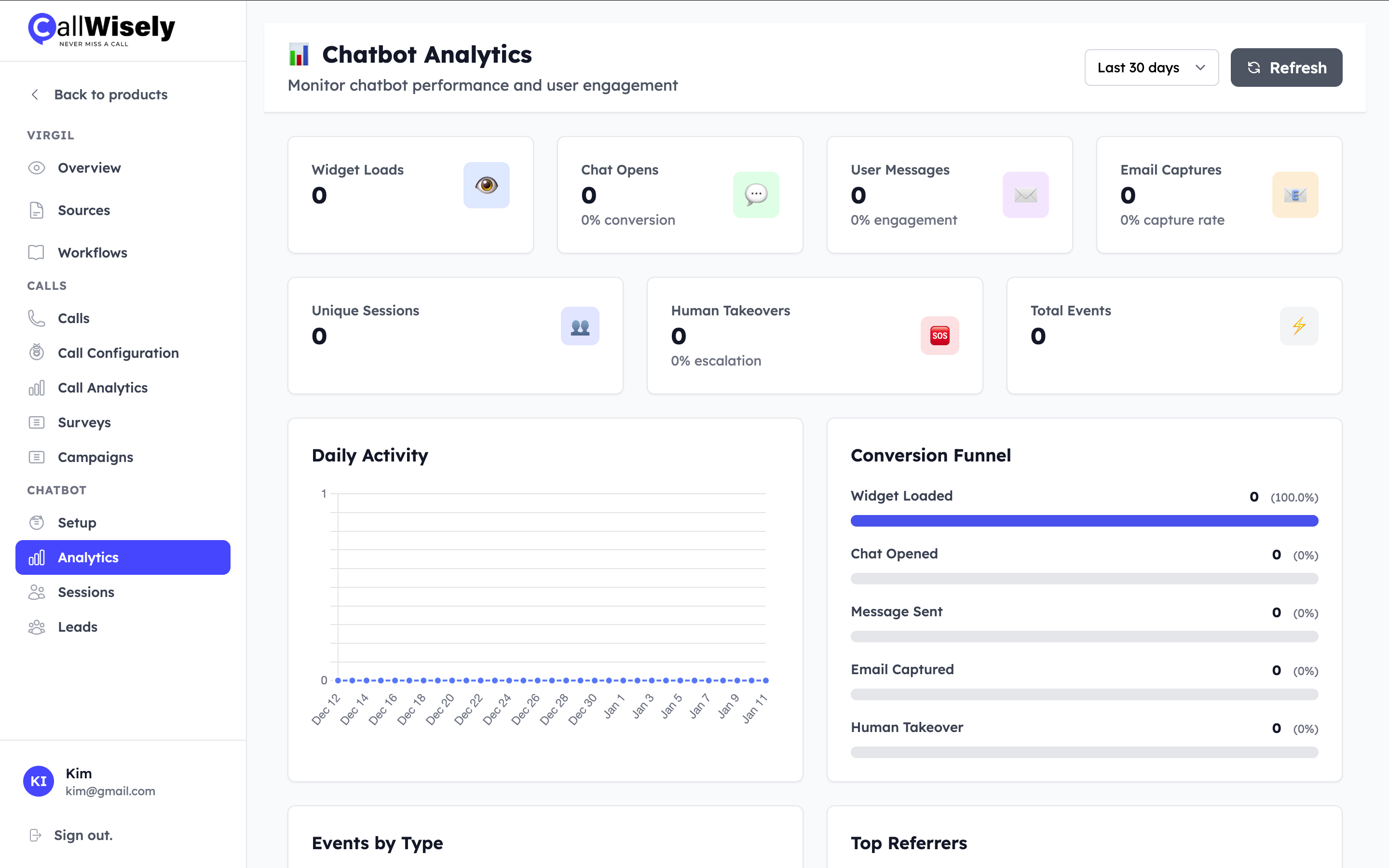The width and height of the screenshot is (1389, 868).
Task: Click the Refresh button
Action: coord(1286,67)
